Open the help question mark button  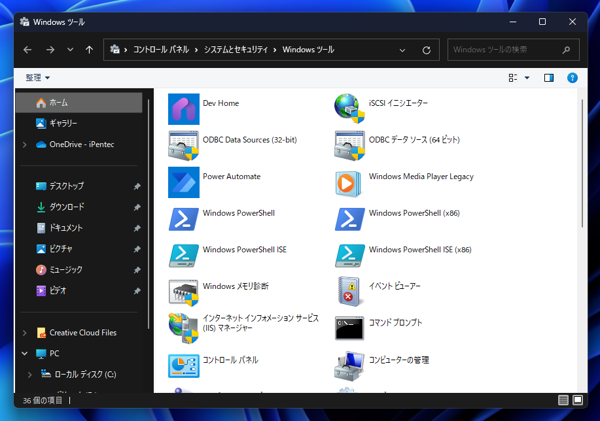pos(572,78)
